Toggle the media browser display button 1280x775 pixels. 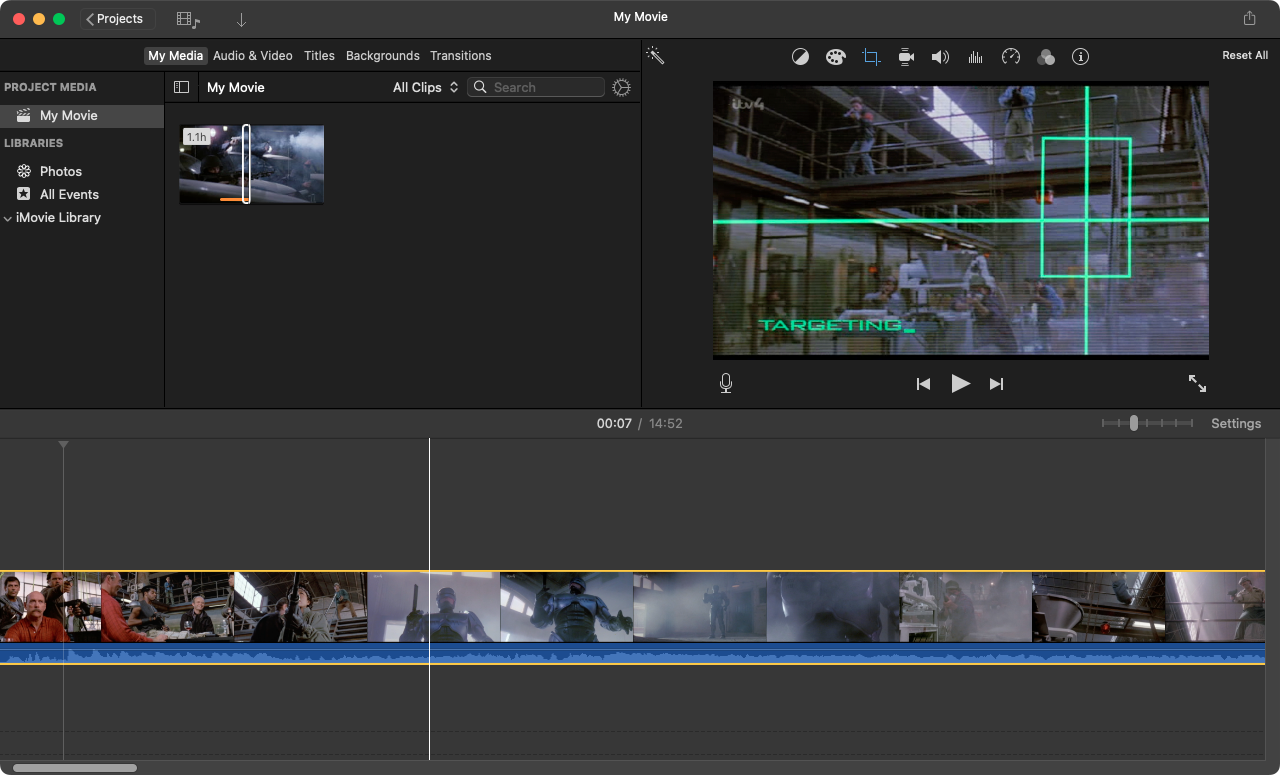point(187,19)
